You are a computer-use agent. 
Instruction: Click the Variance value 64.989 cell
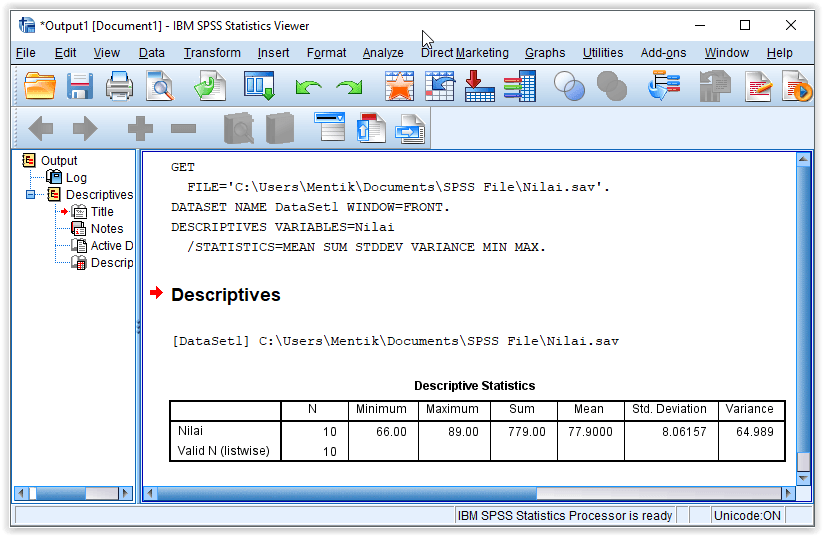click(752, 432)
